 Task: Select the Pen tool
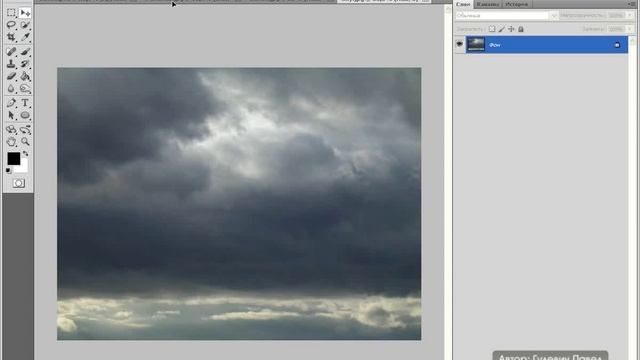(x=11, y=103)
